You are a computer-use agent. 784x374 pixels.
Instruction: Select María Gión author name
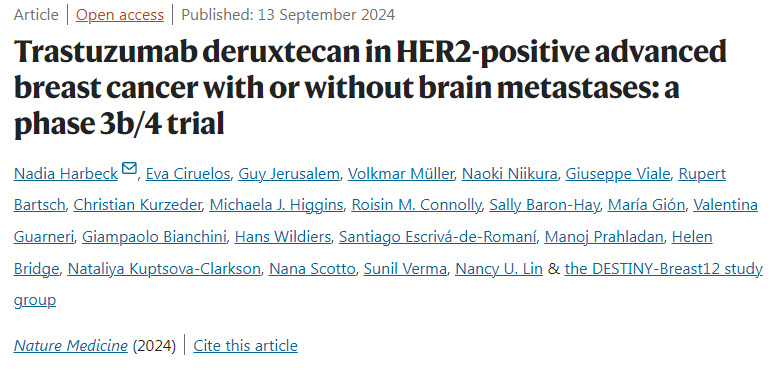click(646, 205)
